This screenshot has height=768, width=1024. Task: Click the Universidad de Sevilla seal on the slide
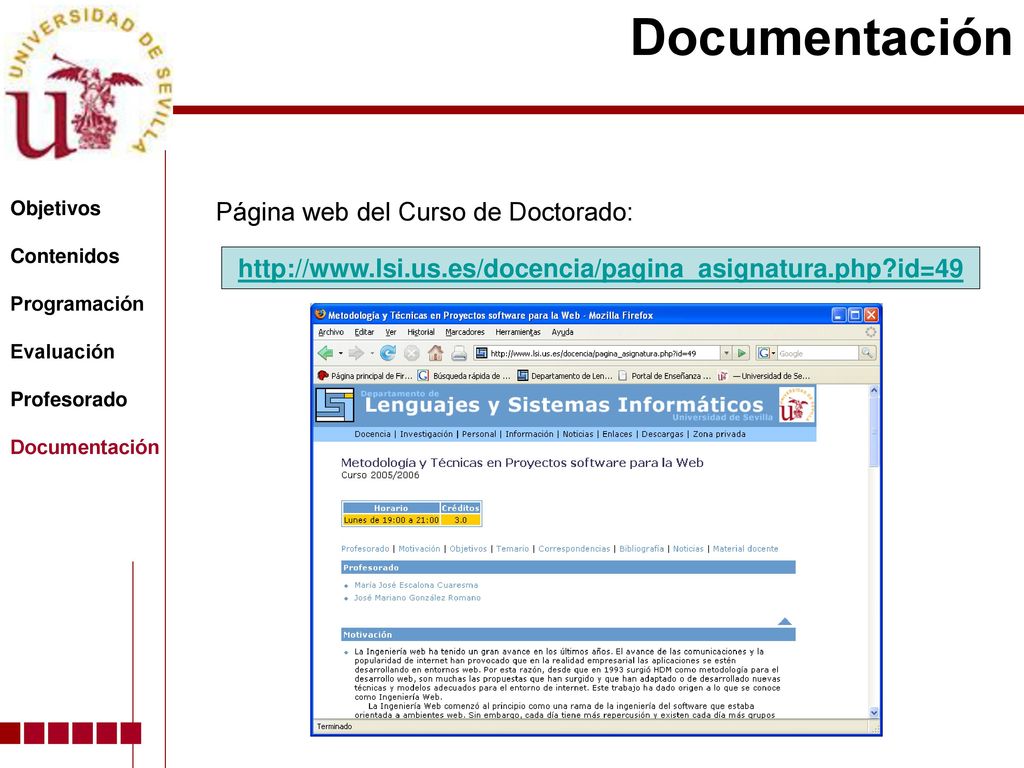87,82
